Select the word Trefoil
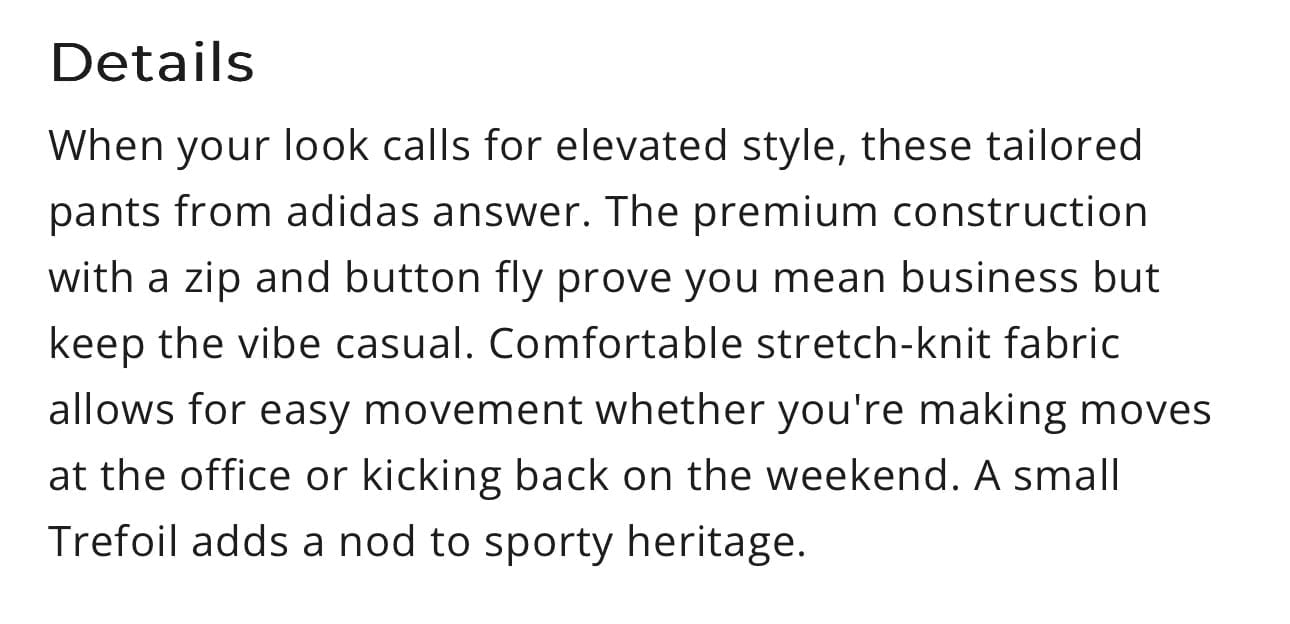Screen dimensions: 1290x624 113,542
